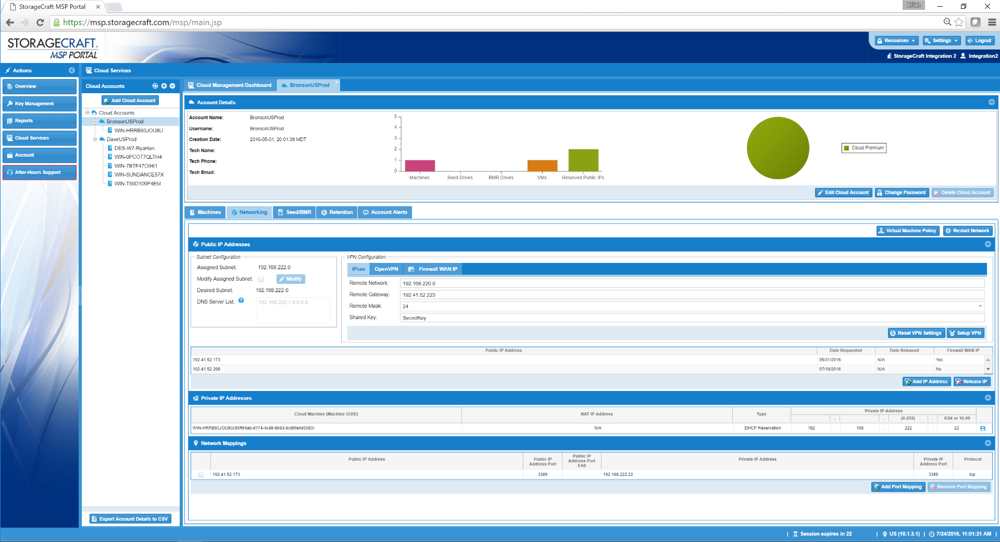Click Add IP Address button
The width and height of the screenshot is (1000, 542).
tap(926, 381)
